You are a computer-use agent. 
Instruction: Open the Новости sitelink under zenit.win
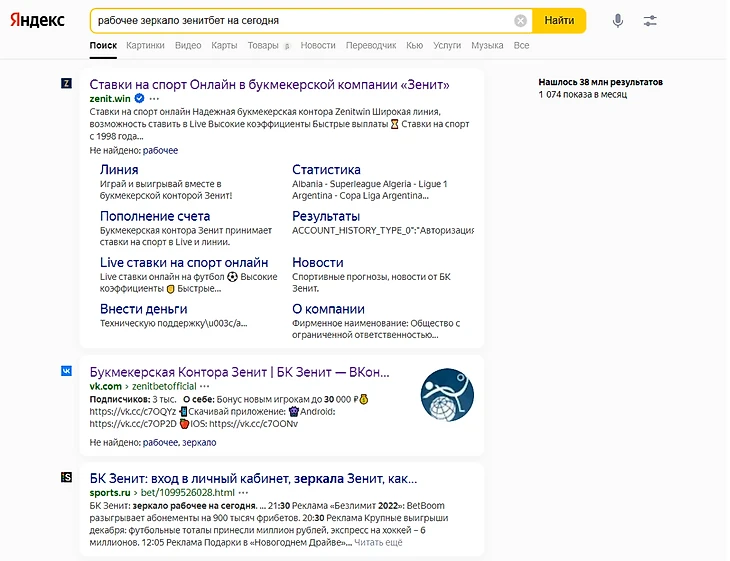(x=318, y=263)
